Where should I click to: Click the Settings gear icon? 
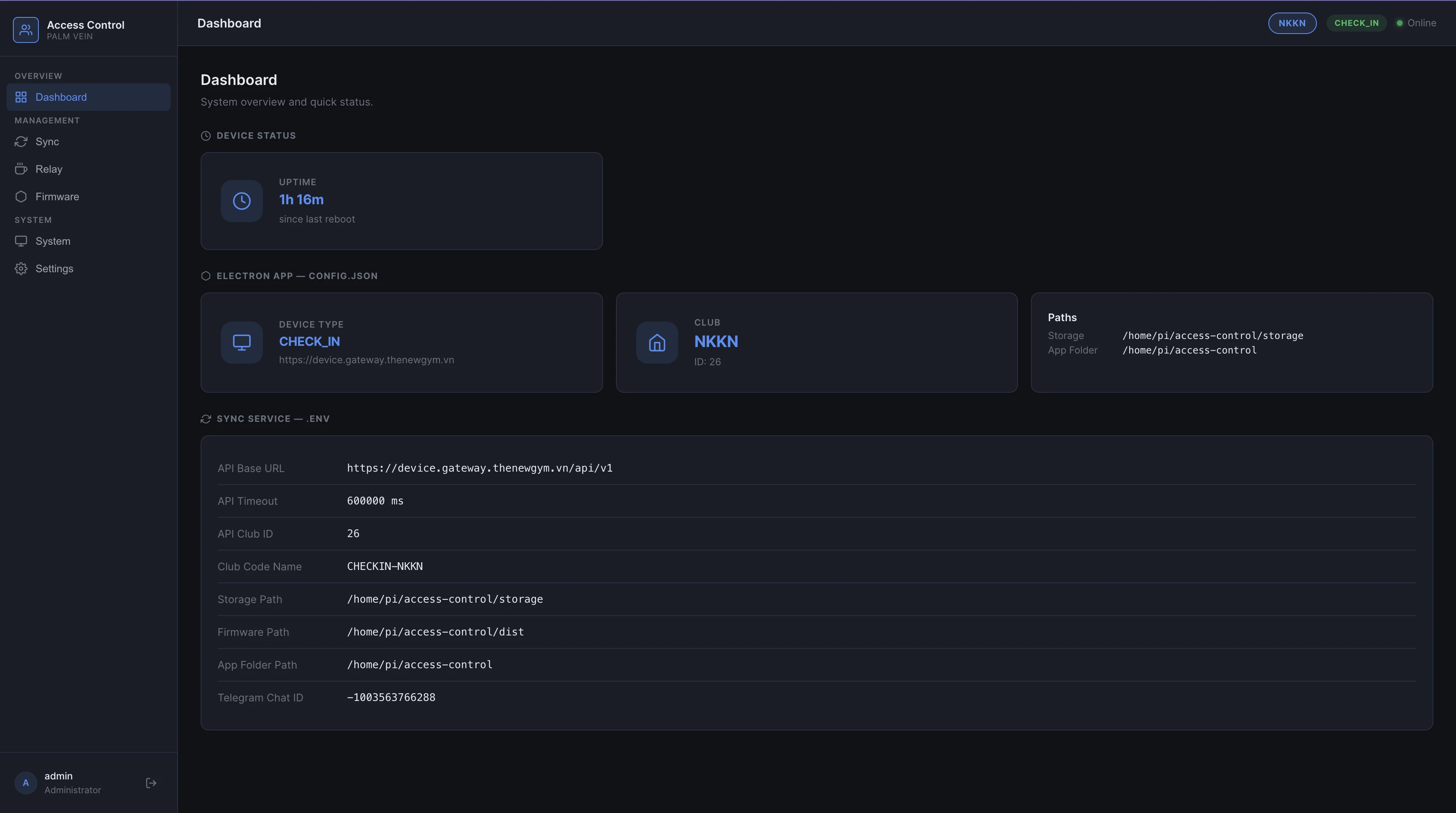pyautogui.click(x=21, y=269)
